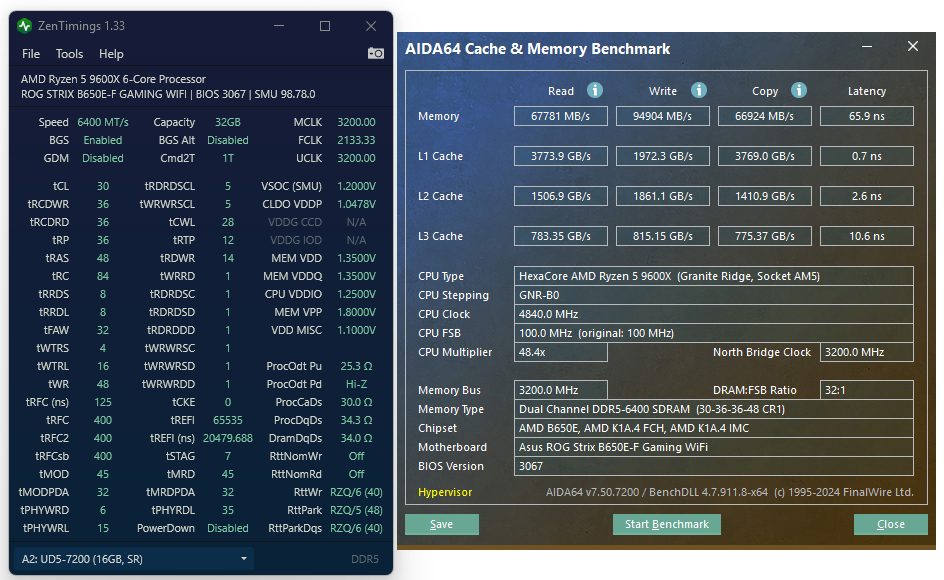
Task: Click the North Bridge Clock 3200.0 MHz field
Action: click(x=867, y=352)
